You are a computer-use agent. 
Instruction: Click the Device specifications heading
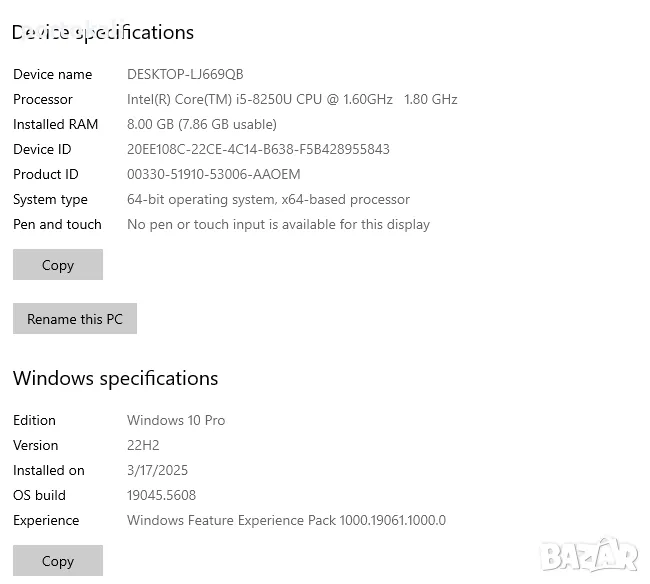click(x=103, y=32)
